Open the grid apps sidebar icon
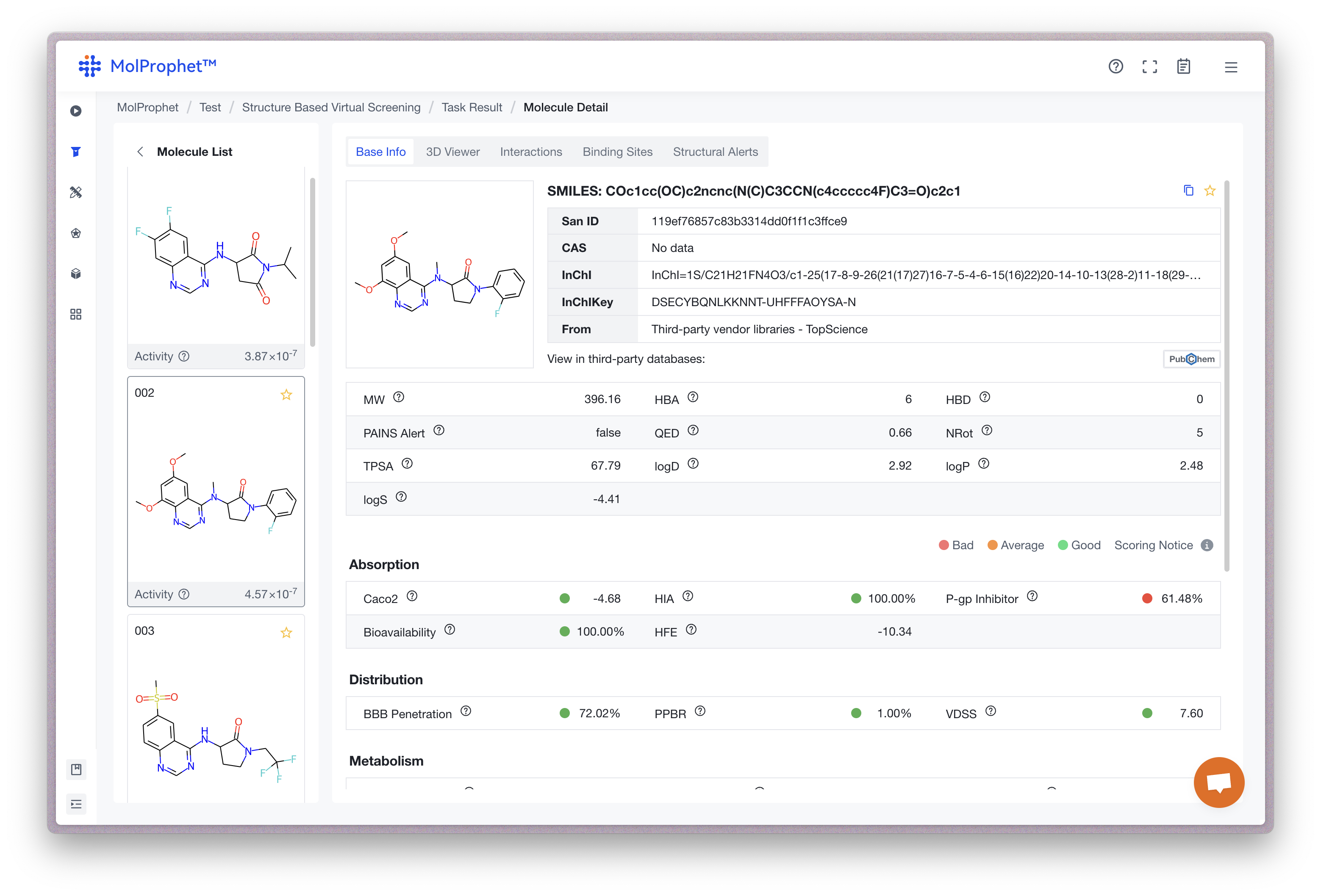The image size is (1321, 896). point(75,314)
